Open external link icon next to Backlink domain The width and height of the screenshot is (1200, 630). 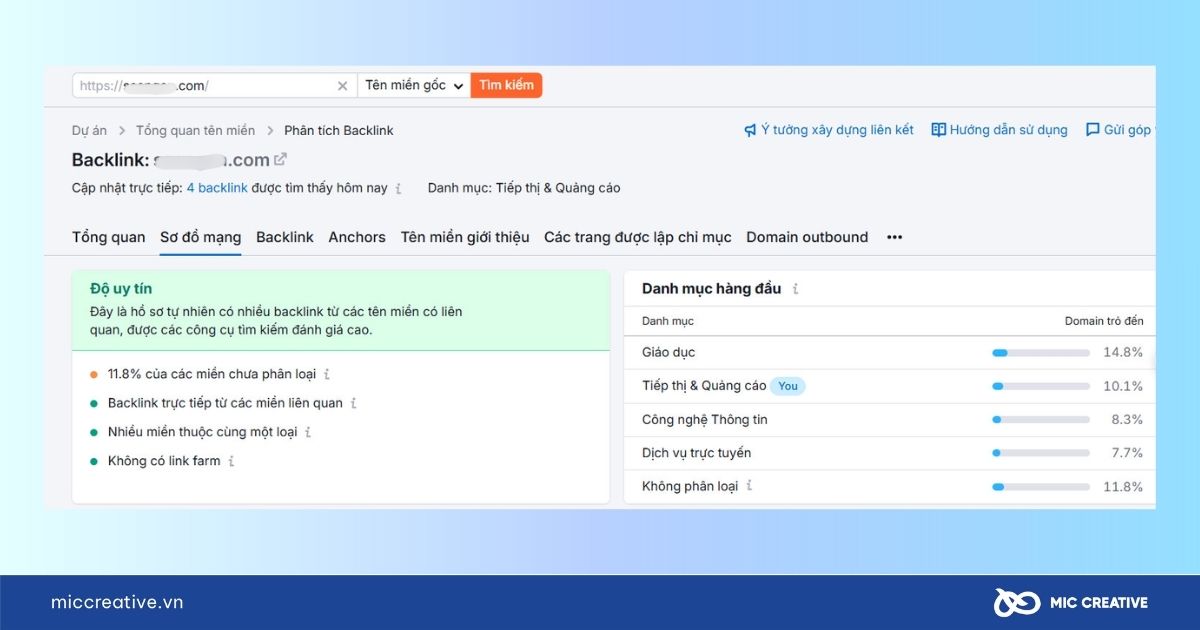[x=281, y=160]
